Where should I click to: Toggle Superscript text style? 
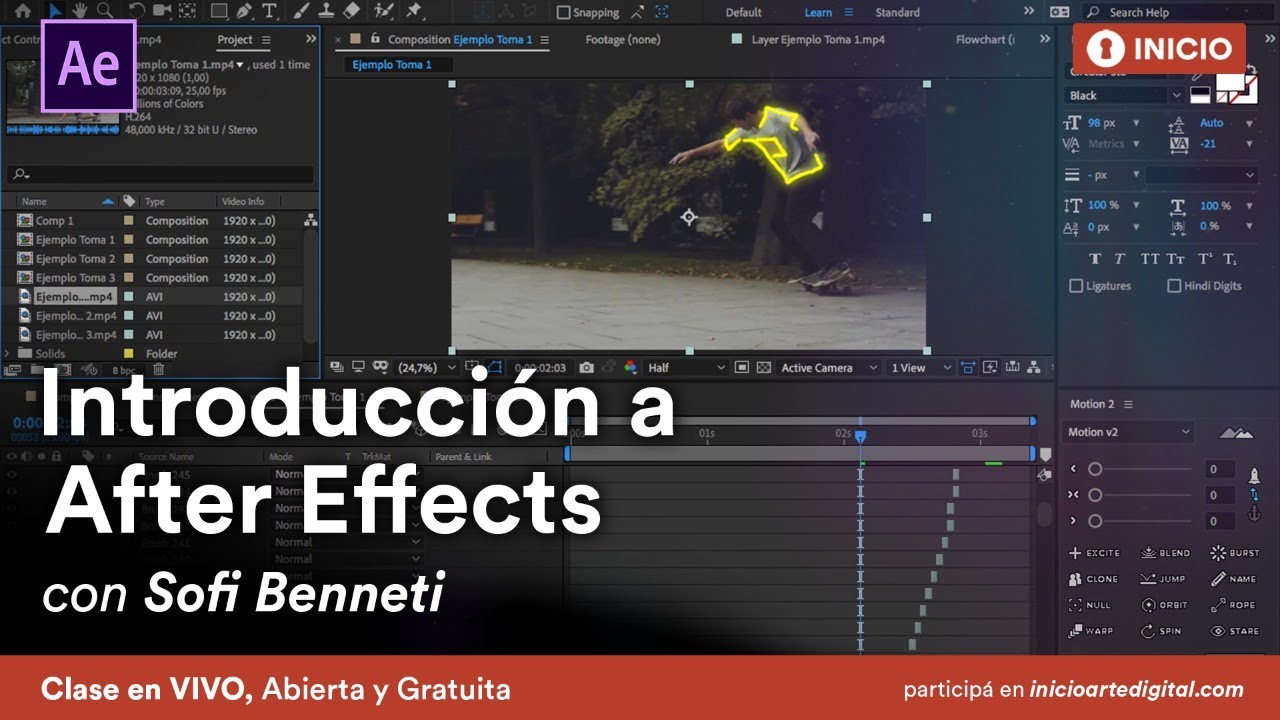[1205, 259]
